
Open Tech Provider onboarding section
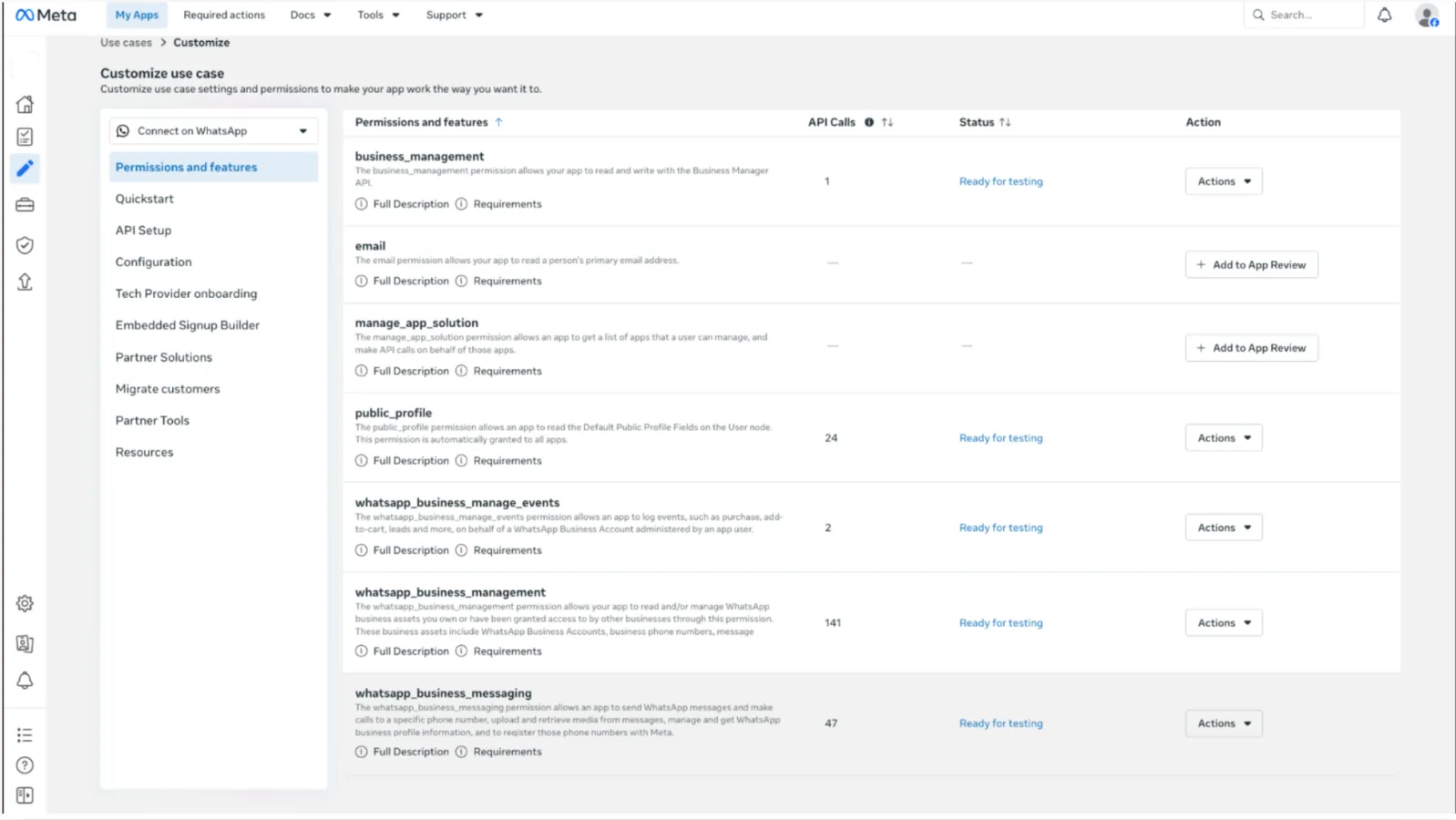(x=186, y=293)
